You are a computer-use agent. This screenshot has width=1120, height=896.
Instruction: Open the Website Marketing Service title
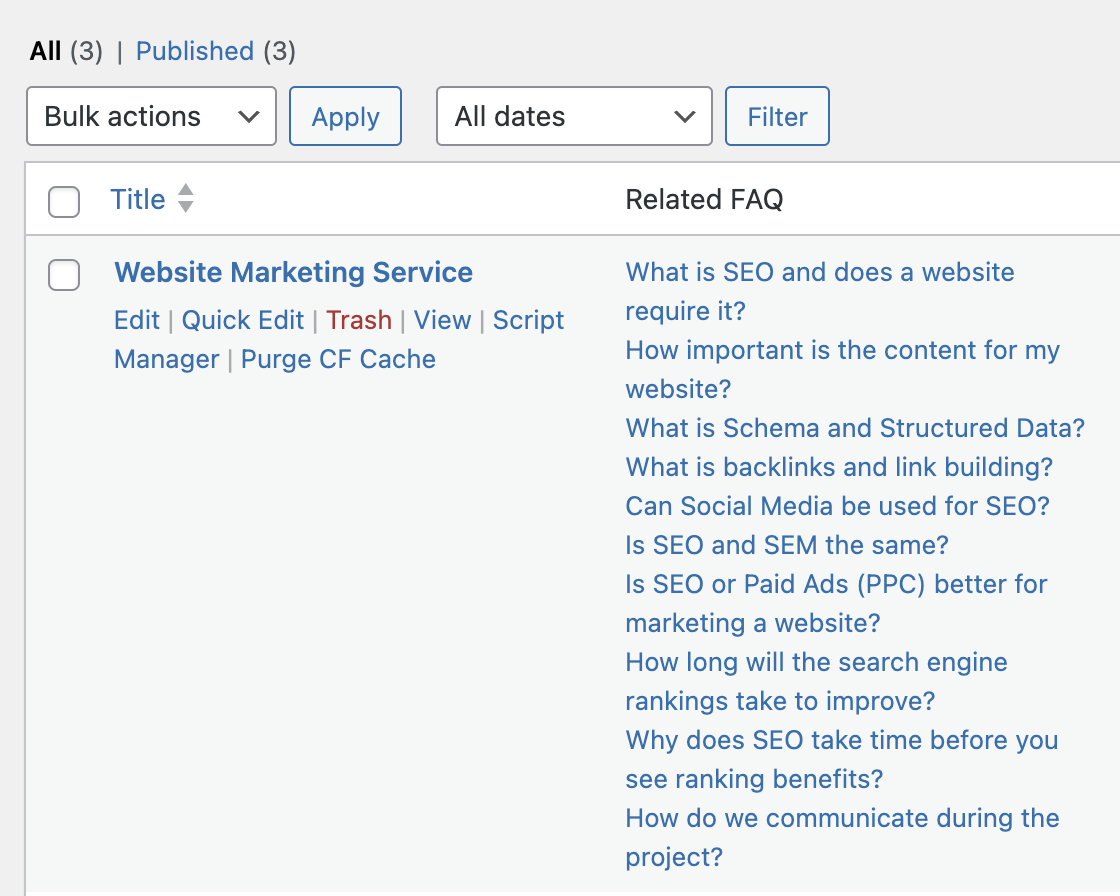pos(293,272)
